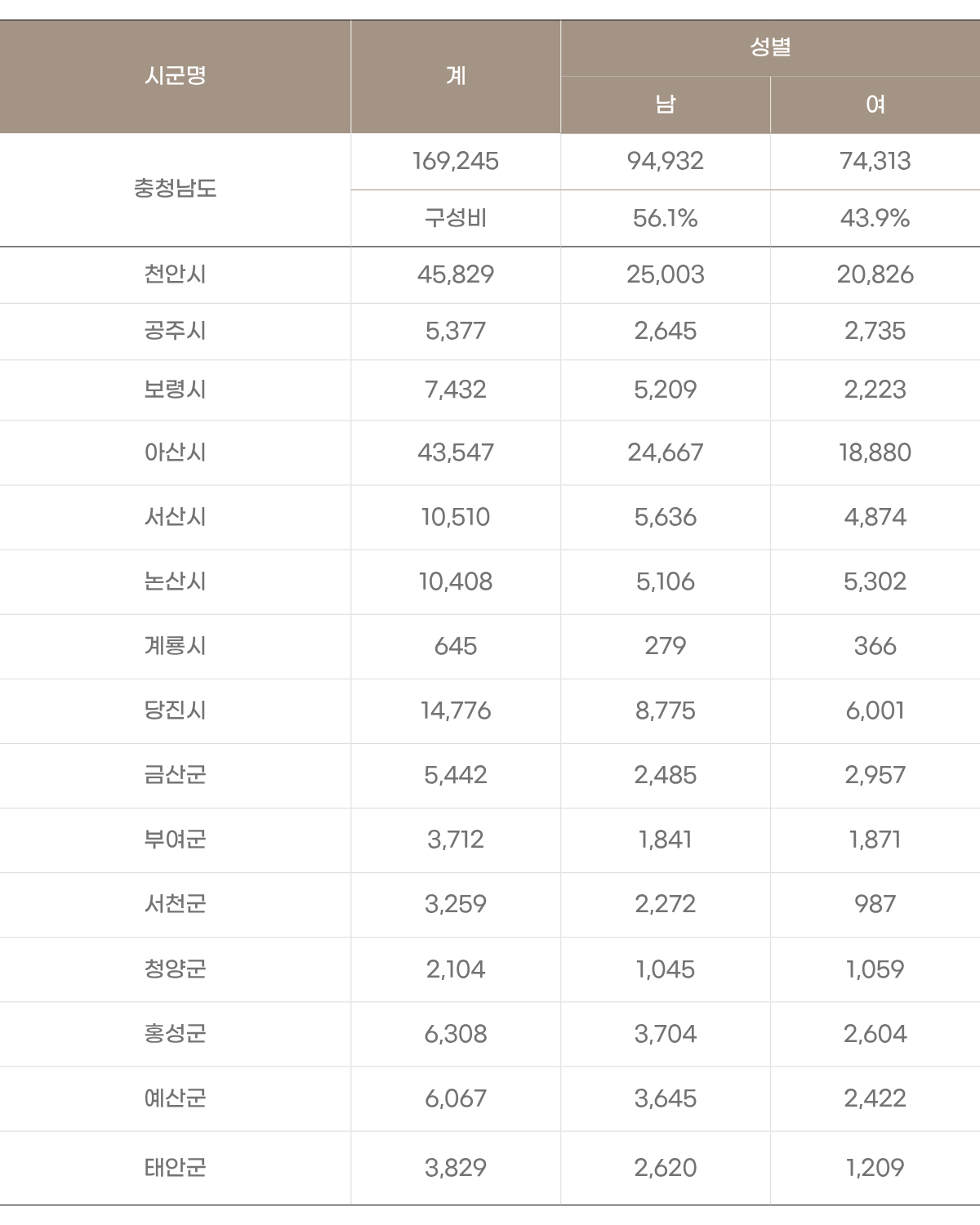Select 서천군 female count 987
Image resolution: width=980 pixels, height=1225 pixels.
pyautogui.click(x=875, y=904)
